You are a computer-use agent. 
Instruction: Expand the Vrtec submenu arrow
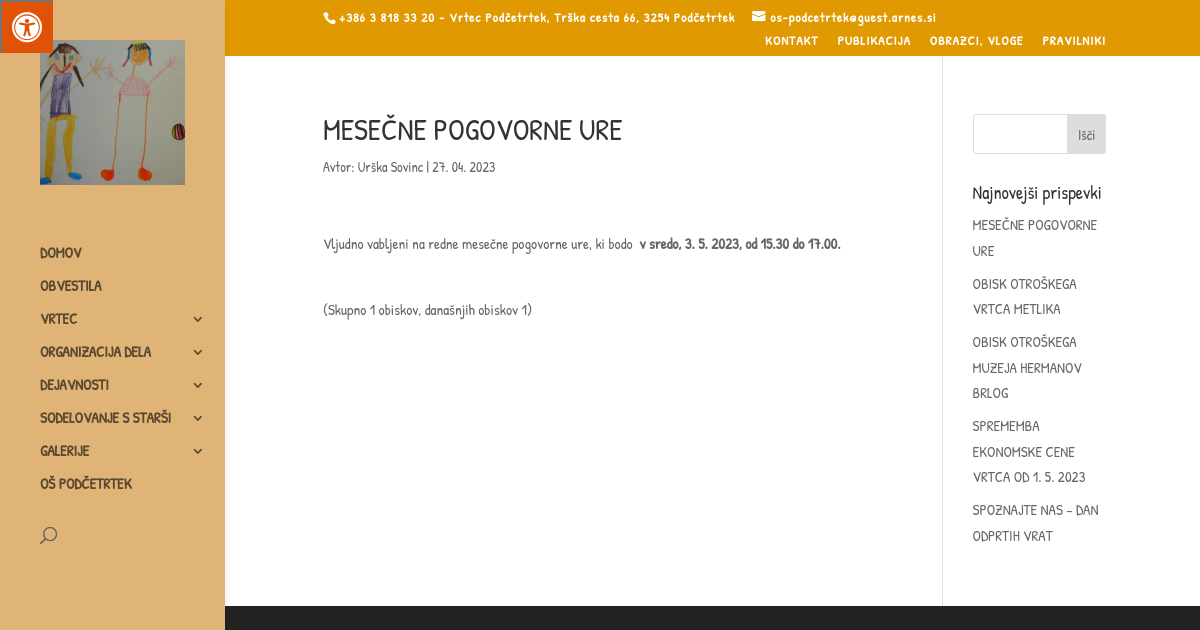coord(198,319)
